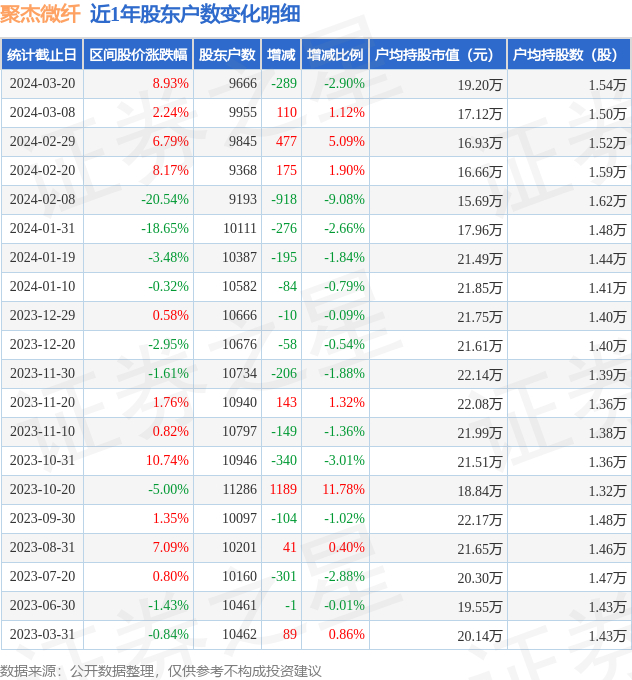Screen dimensions: 632x680
Task: Click the 增减 column header
Action: [x=283, y=55]
